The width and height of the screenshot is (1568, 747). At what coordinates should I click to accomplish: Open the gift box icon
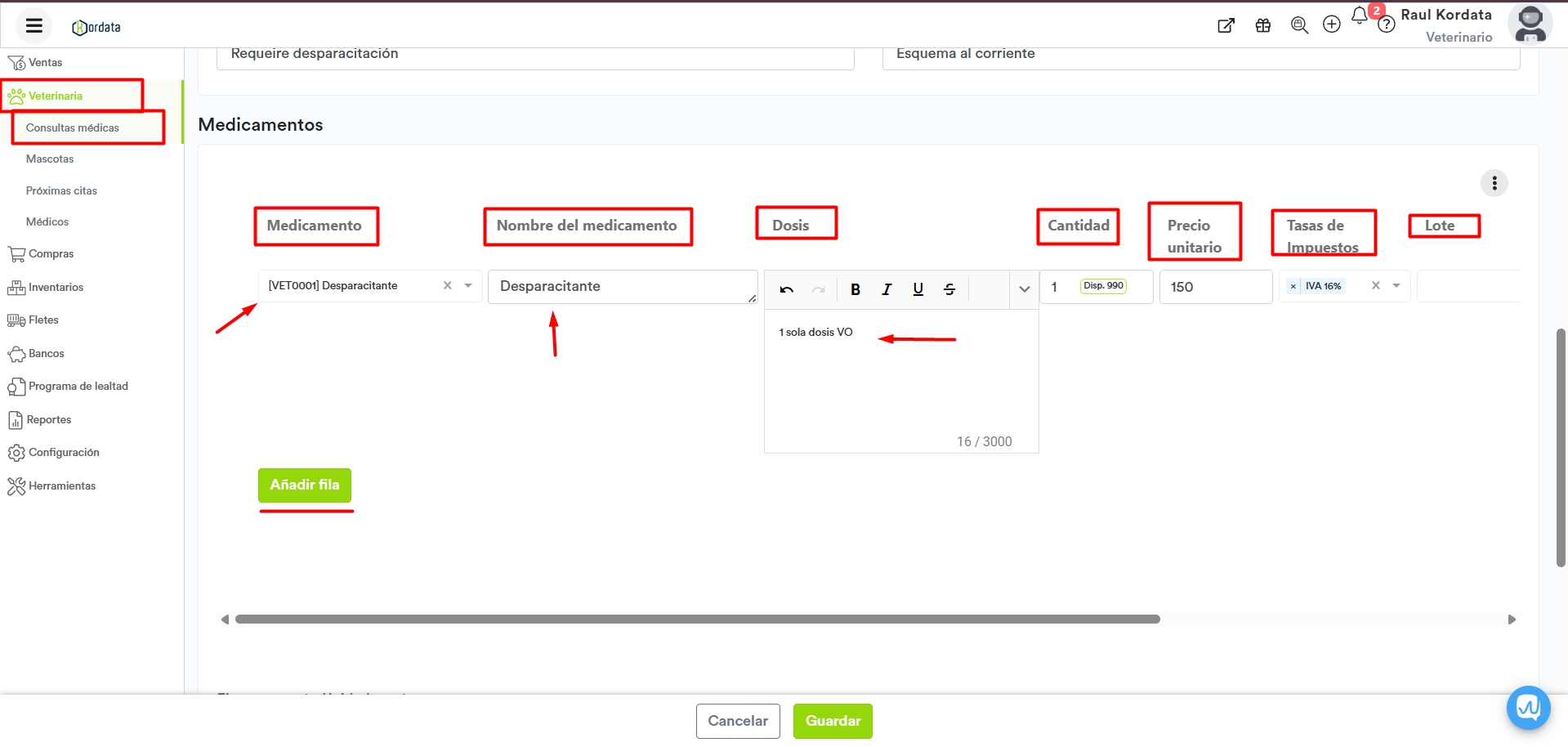tap(1263, 25)
